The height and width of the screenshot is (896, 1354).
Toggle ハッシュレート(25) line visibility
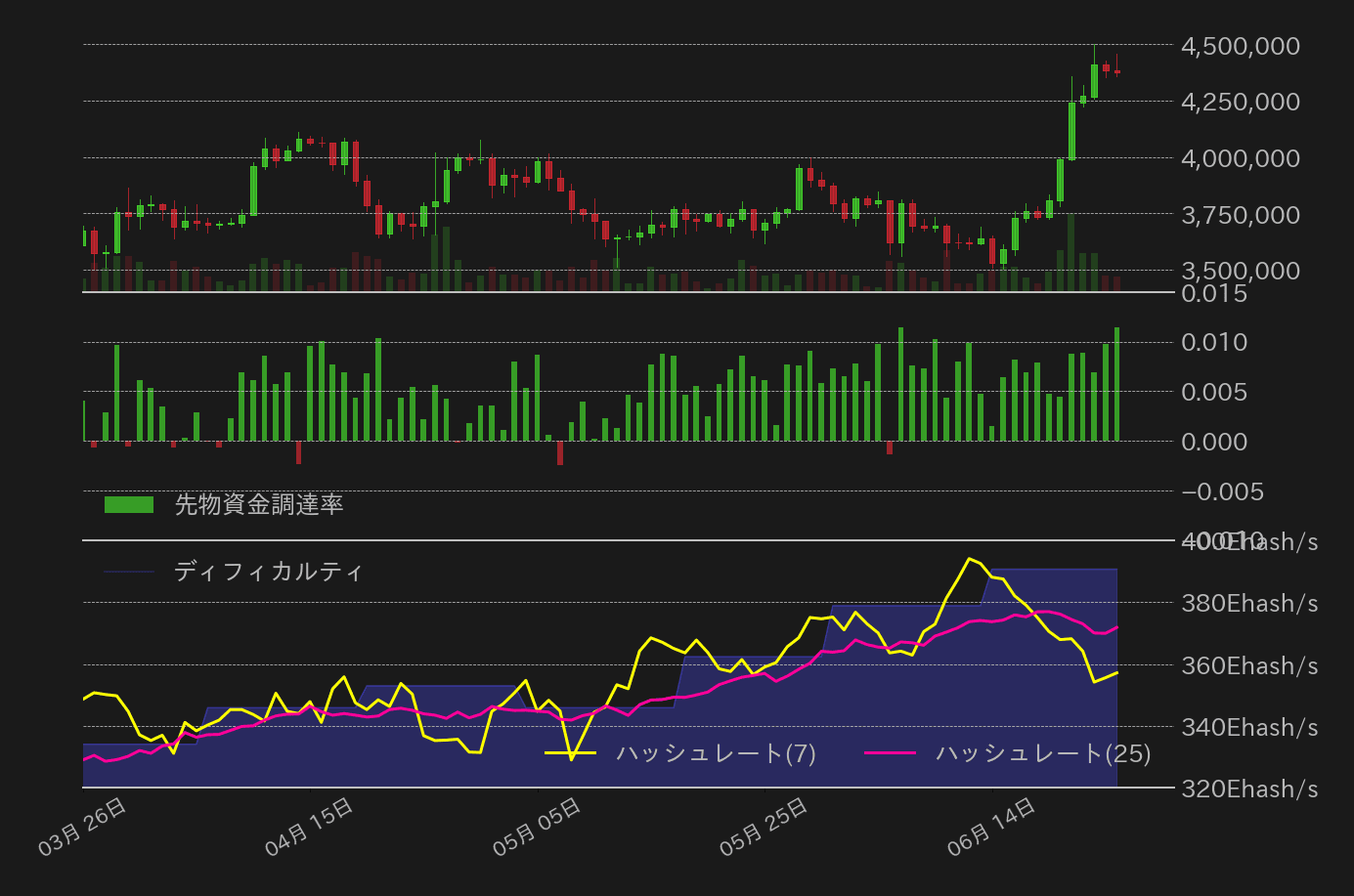1043,754
